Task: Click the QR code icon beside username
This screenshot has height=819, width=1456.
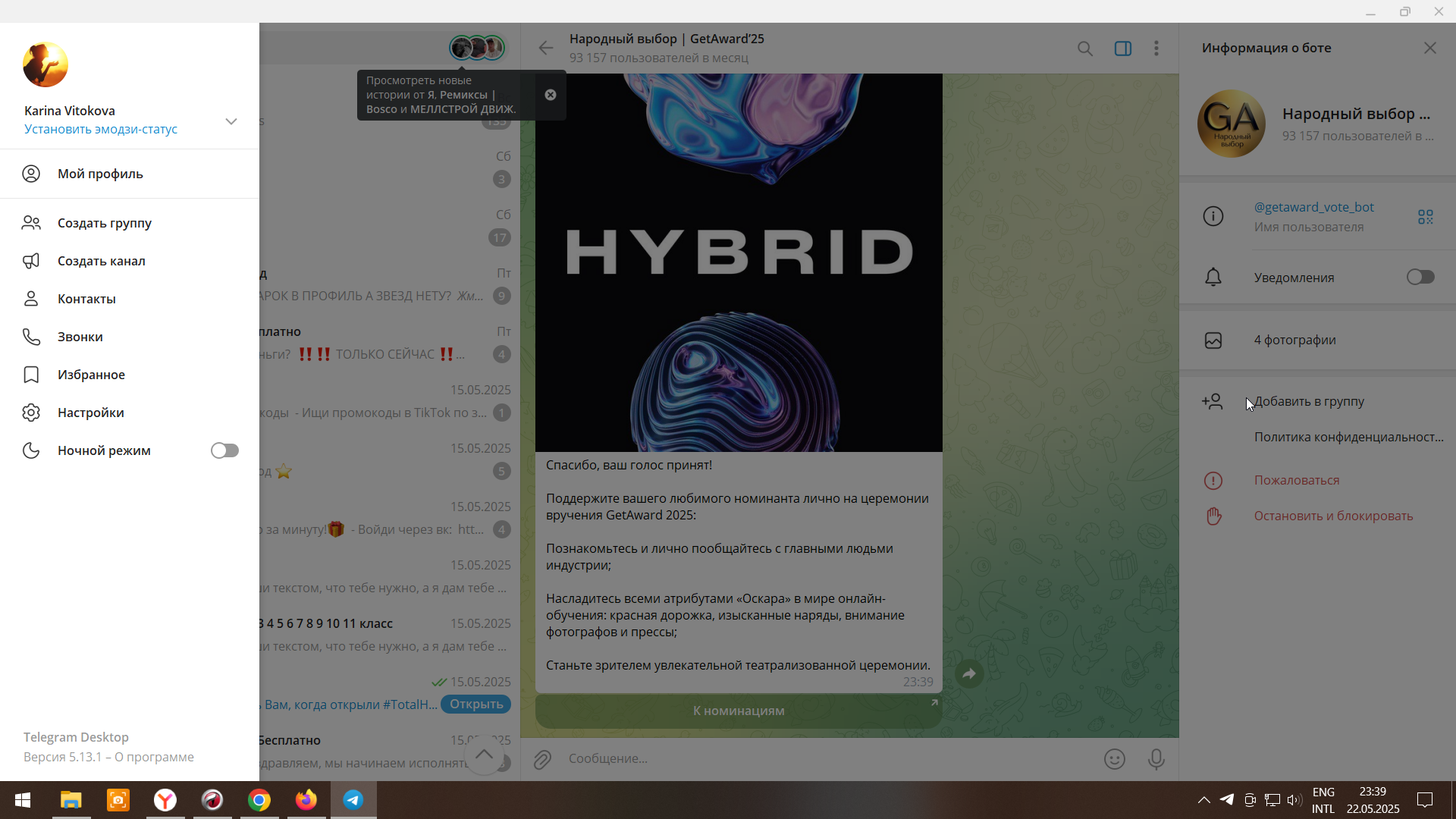Action: pos(1426,217)
